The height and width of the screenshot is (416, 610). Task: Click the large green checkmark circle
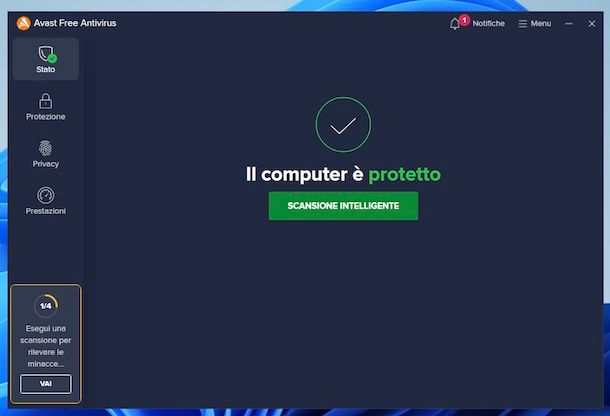tap(343, 125)
